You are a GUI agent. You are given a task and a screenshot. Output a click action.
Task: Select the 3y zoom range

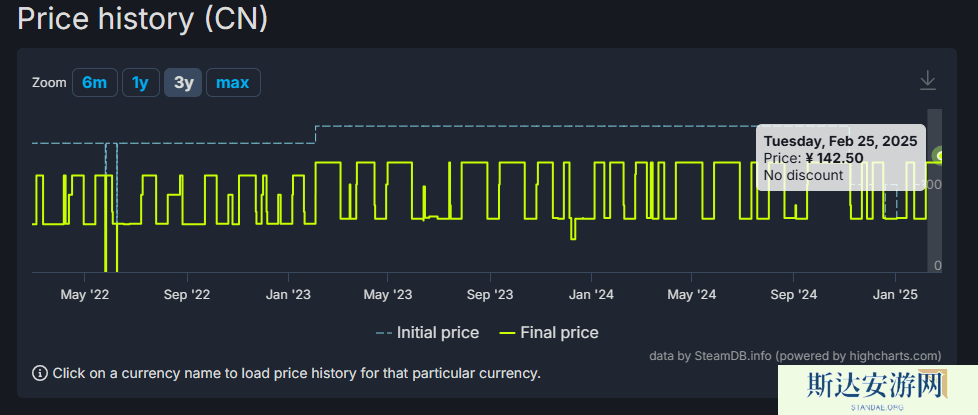pyautogui.click(x=183, y=82)
